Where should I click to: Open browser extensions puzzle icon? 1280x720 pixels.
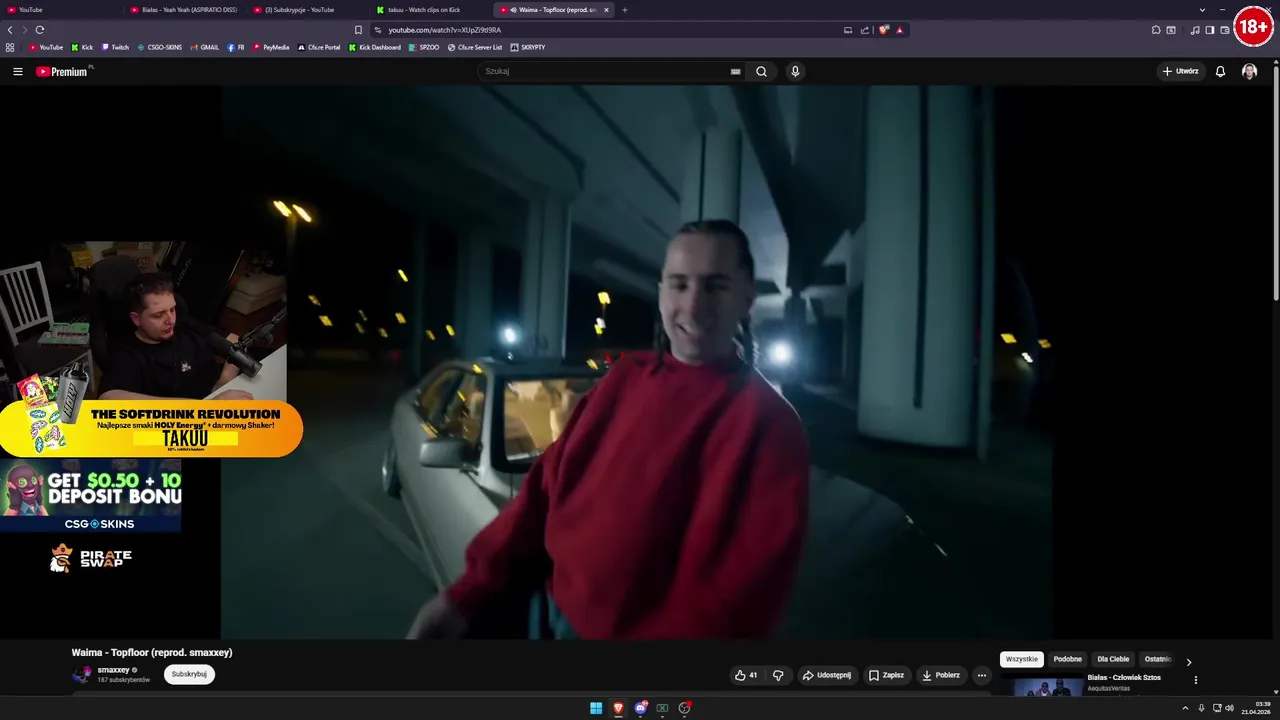point(1156,30)
